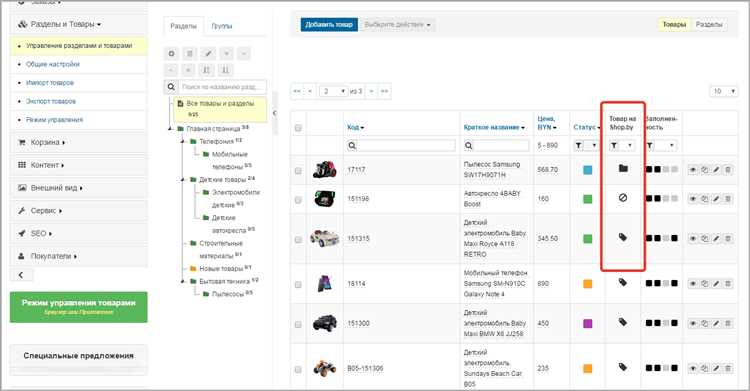Edit product 17117 with pencil icon
The height and width of the screenshot is (391, 750).
pos(716,170)
